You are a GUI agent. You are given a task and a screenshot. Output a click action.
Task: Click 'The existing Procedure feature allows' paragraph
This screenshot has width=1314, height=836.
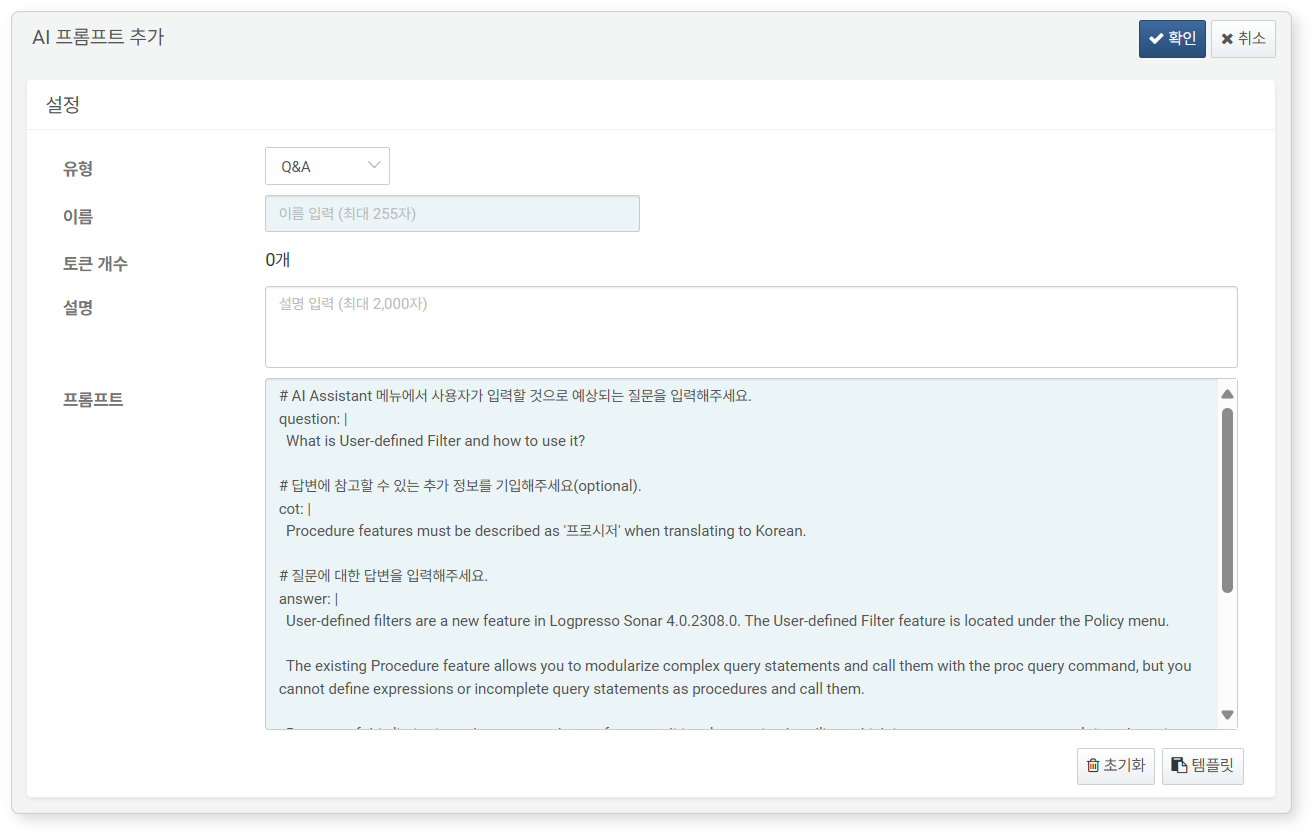pyautogui.click(x=735, y=677)
